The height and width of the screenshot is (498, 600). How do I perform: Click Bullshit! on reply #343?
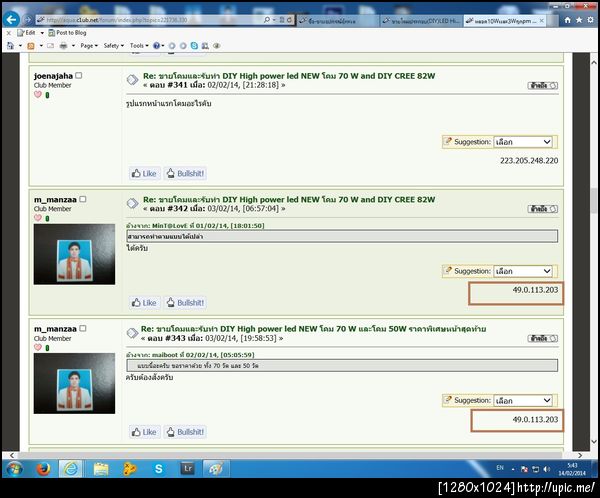click(x=186, y=432)
